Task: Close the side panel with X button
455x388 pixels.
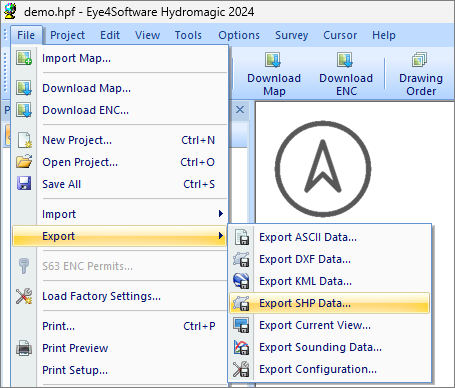Action: point(240,110)
